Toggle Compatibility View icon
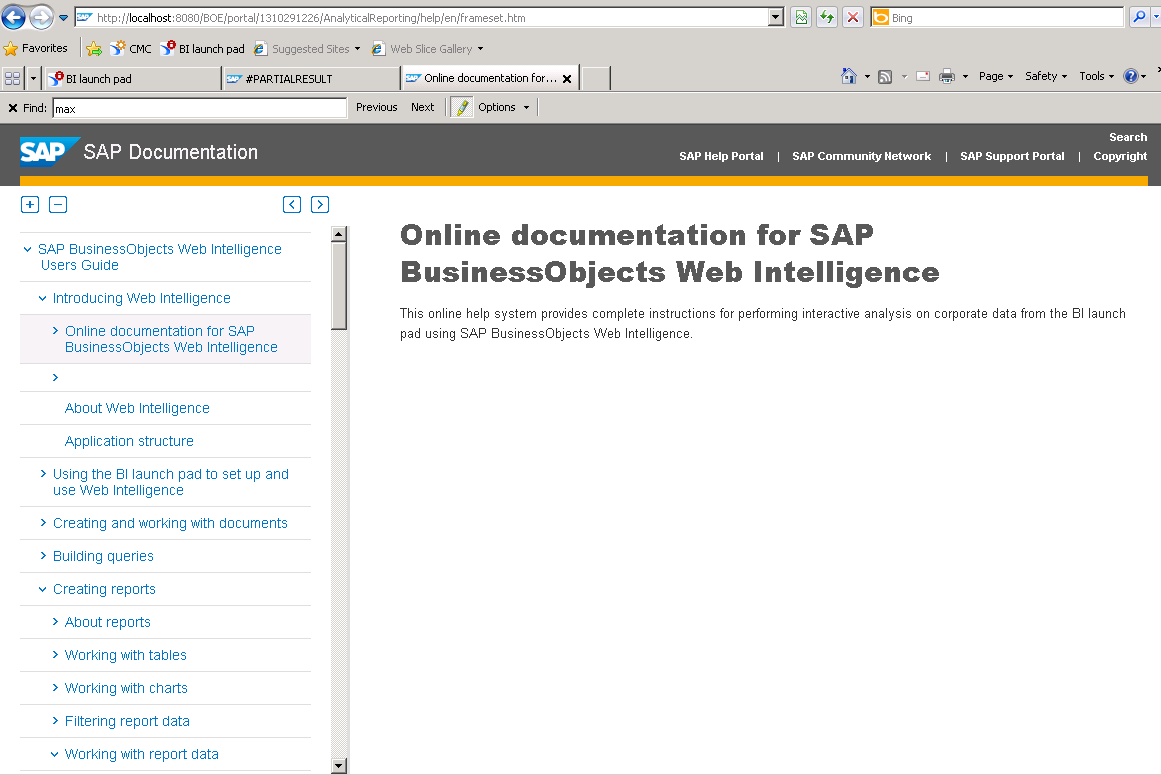This screenshot has height=775, width=1161. click(x=801, y=18)
